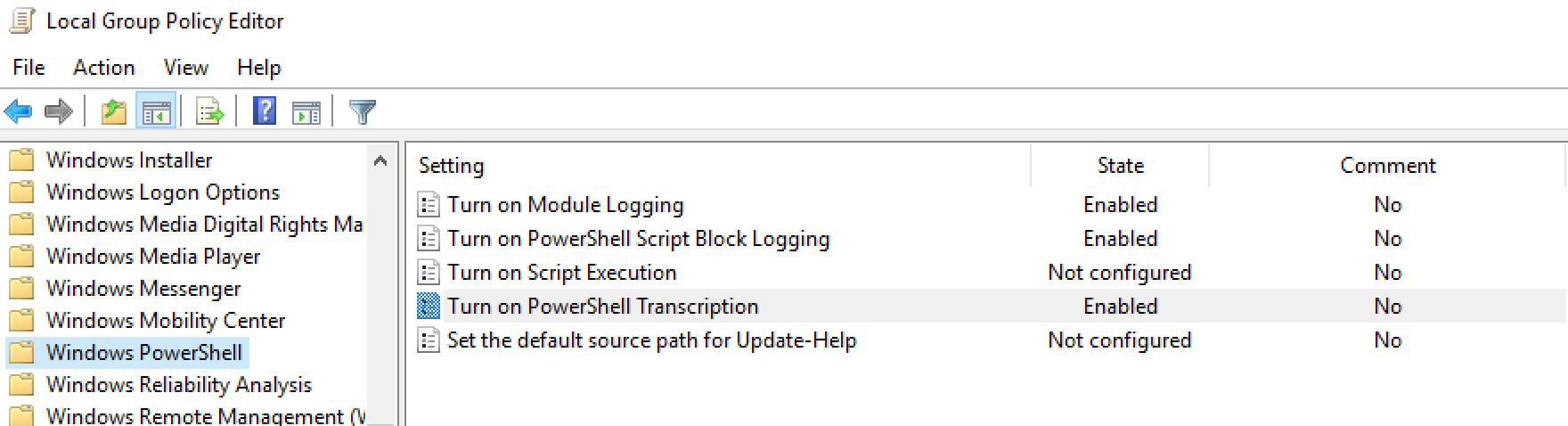1568x426 pixels.
Task: Click Turn on PowerShell Transcription policy icon
Action: [429, 307]
